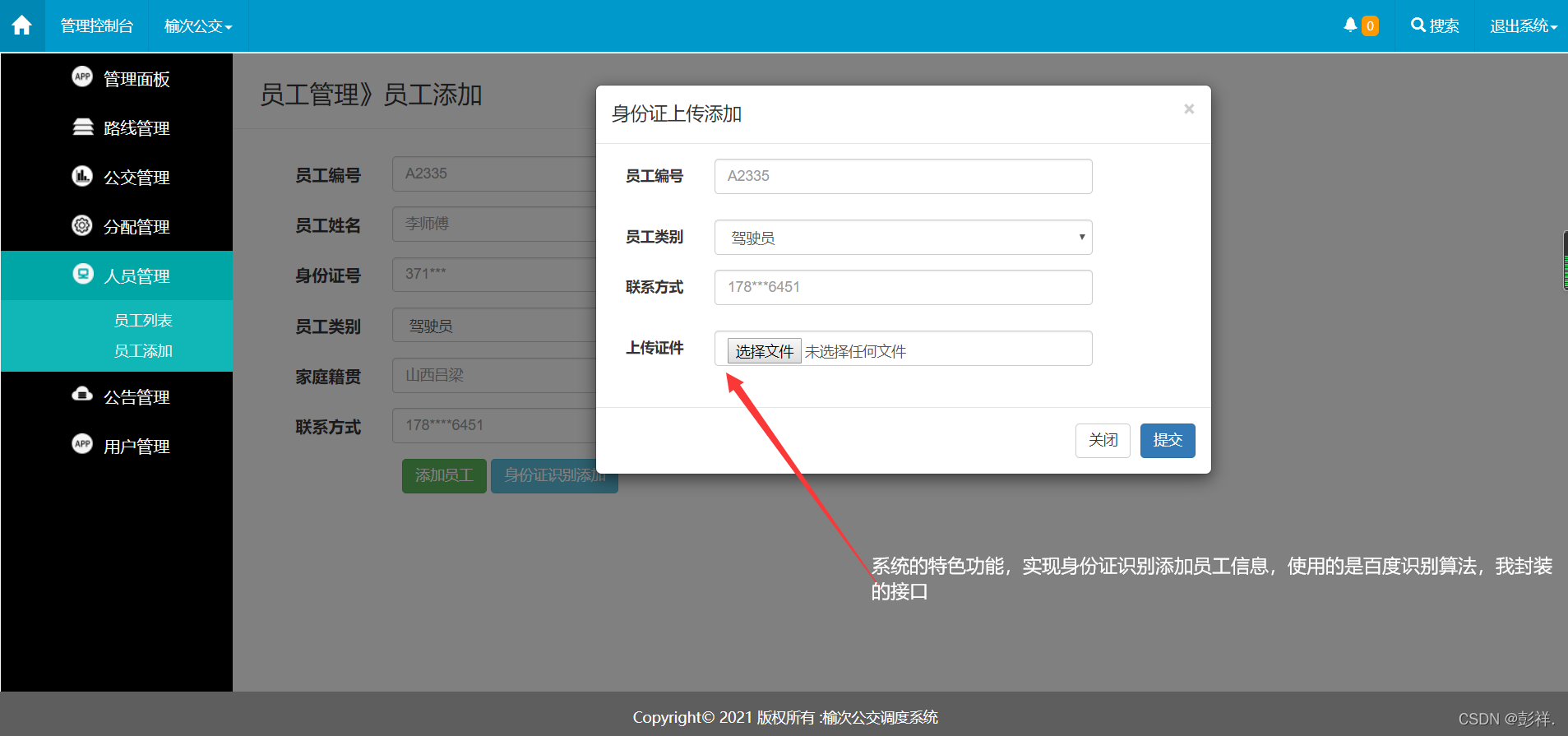The image size is (1568, 736).
Task: Focus the background 家庭籍贯 field 山西吕梁
Action: pos(494,376)
